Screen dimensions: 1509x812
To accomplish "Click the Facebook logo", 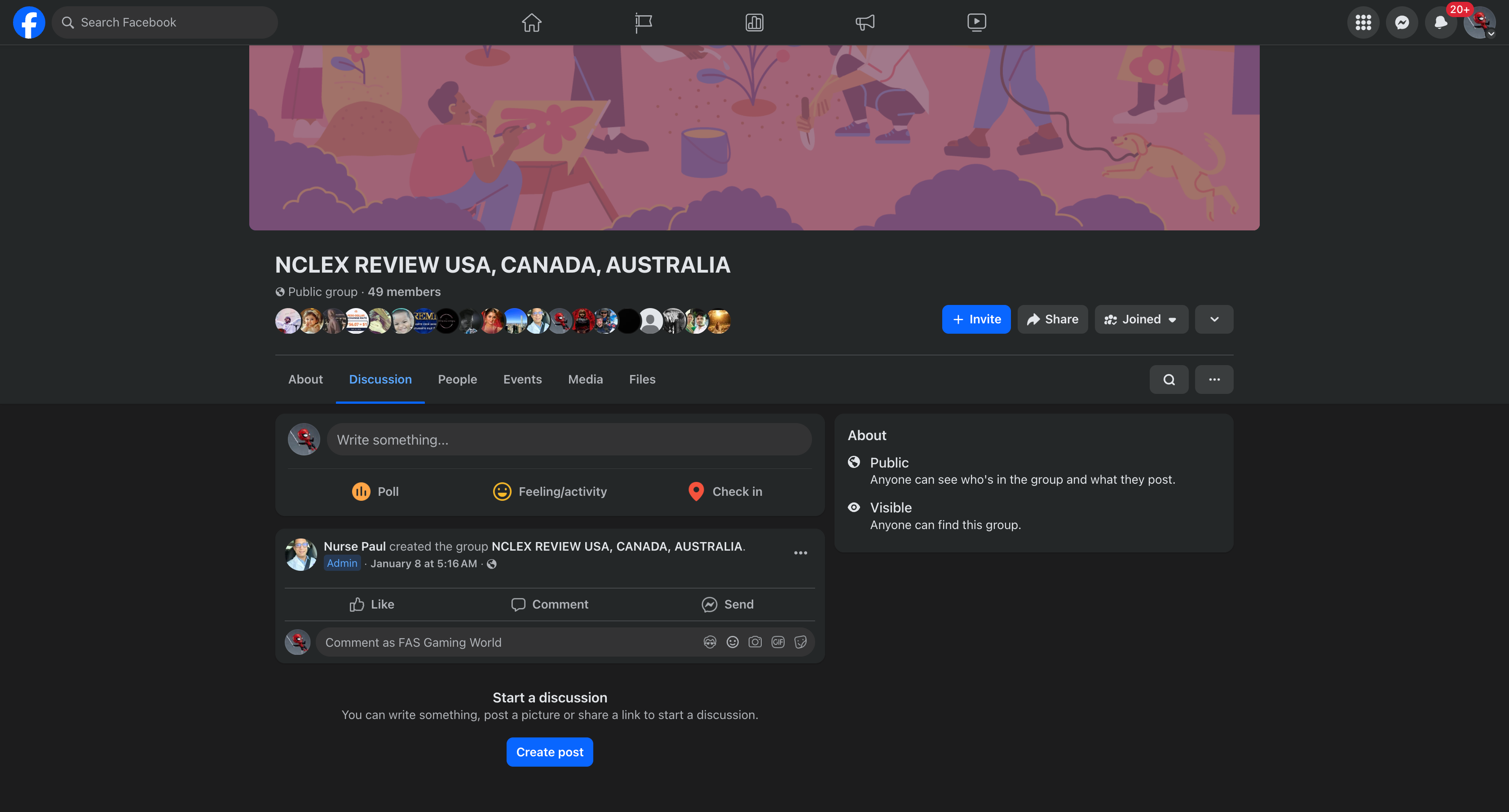I will (x=29, y=22).
